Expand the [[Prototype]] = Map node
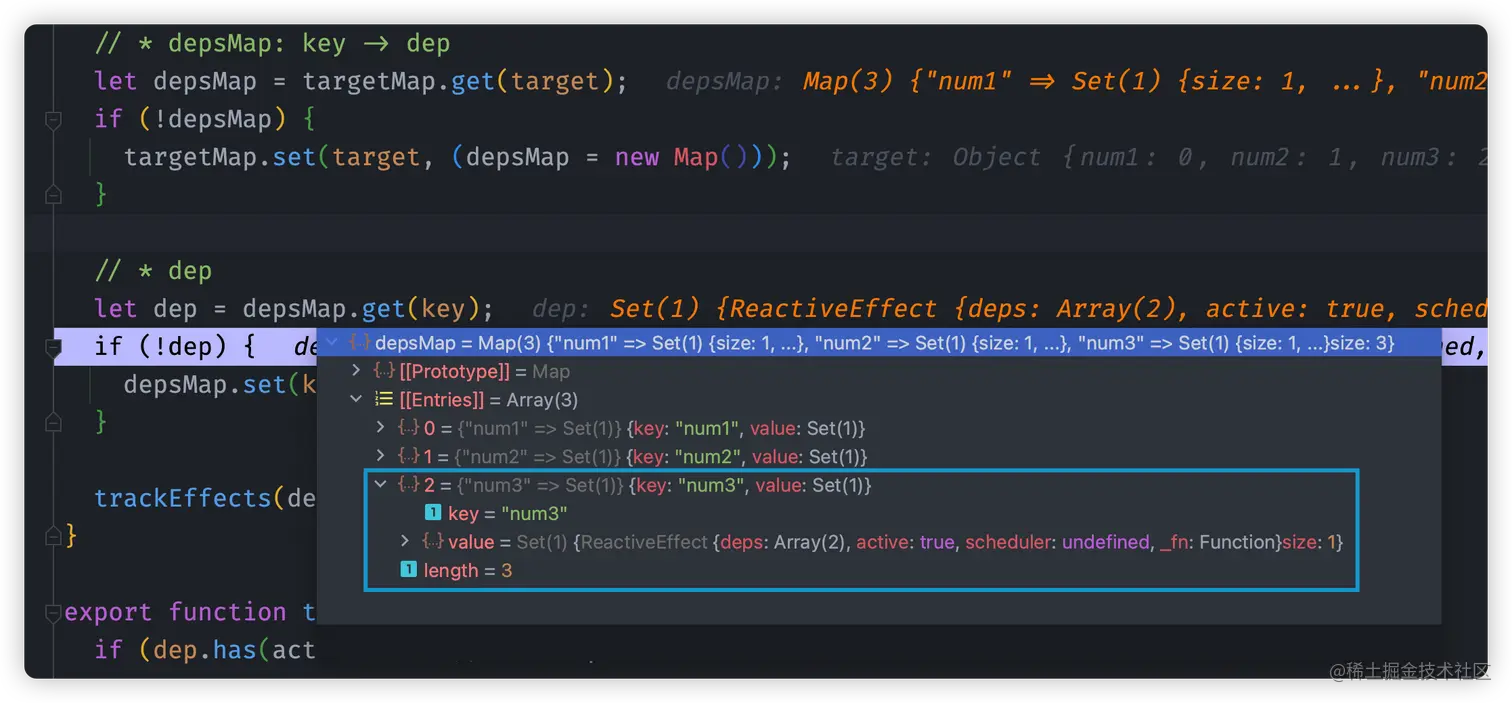The image size is (1512, 703). (357, 371)
